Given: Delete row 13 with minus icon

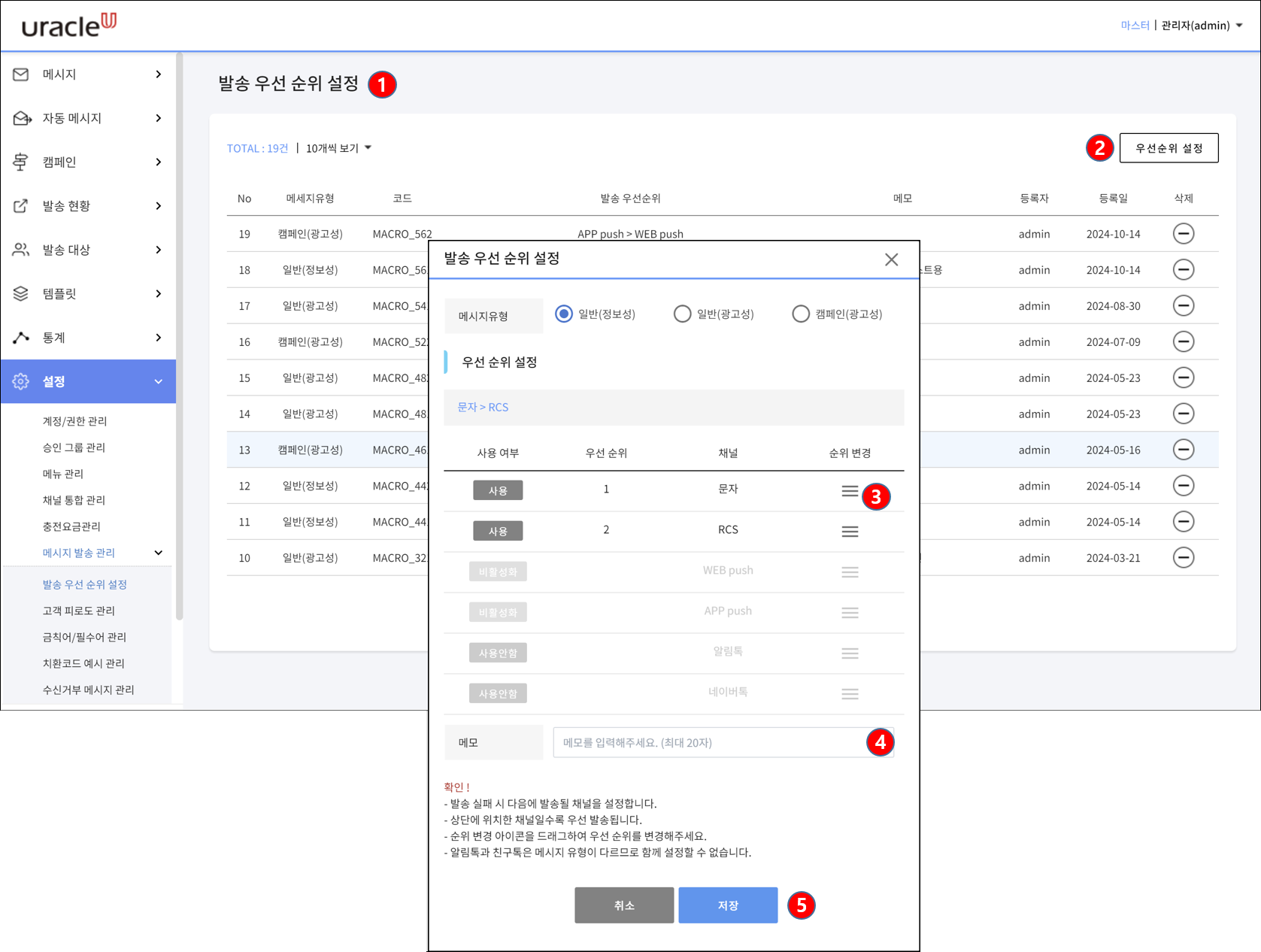Looking at the screenshot, I should [1184, 450].
